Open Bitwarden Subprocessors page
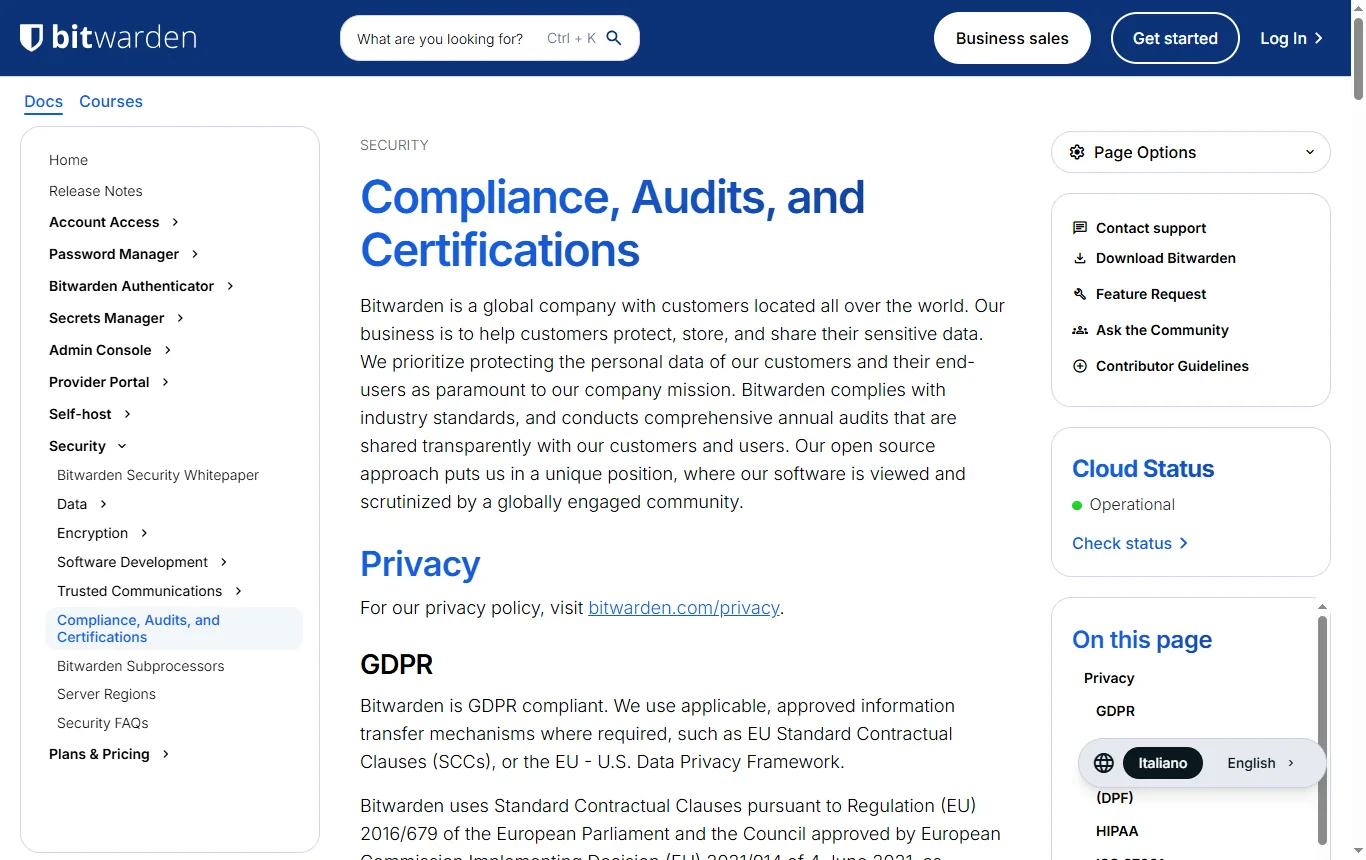Screen dimensions: 1366x860 [x=141, y=666]
